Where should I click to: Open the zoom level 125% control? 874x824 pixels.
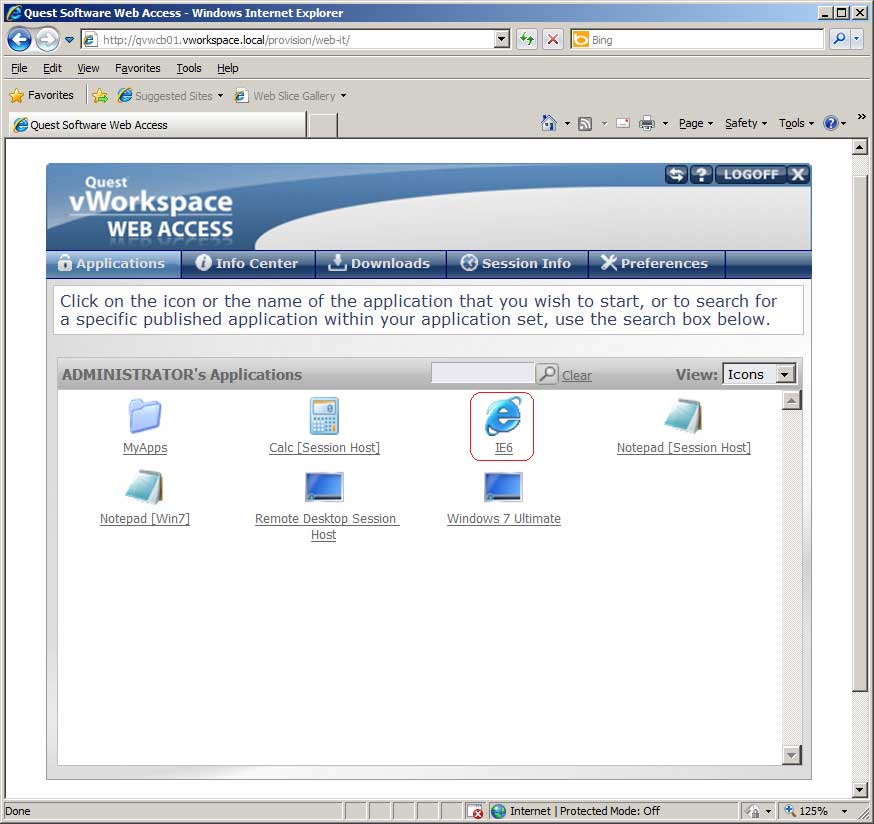[816, 811]
